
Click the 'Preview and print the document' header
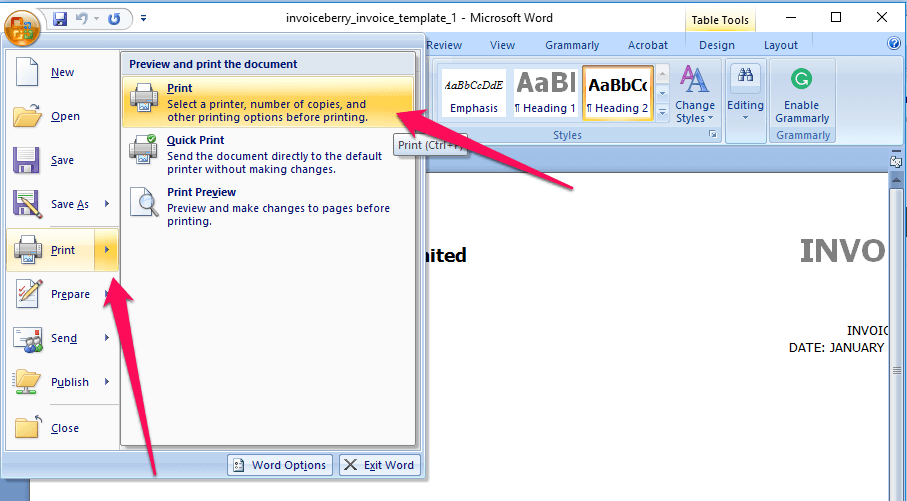213,64
